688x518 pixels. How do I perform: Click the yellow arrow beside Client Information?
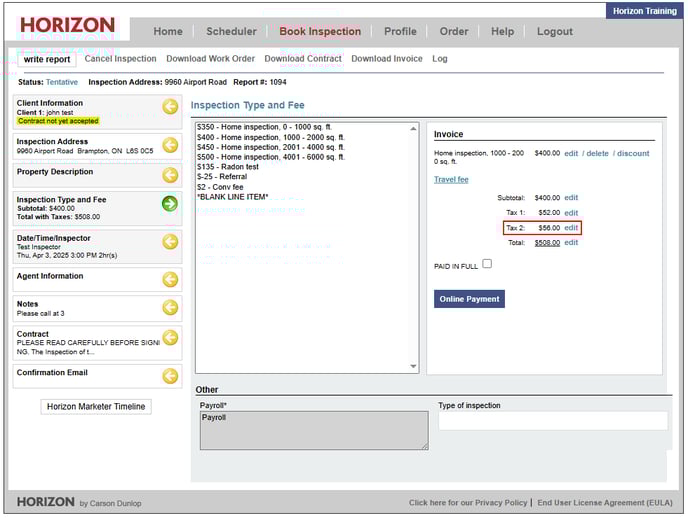170,107
